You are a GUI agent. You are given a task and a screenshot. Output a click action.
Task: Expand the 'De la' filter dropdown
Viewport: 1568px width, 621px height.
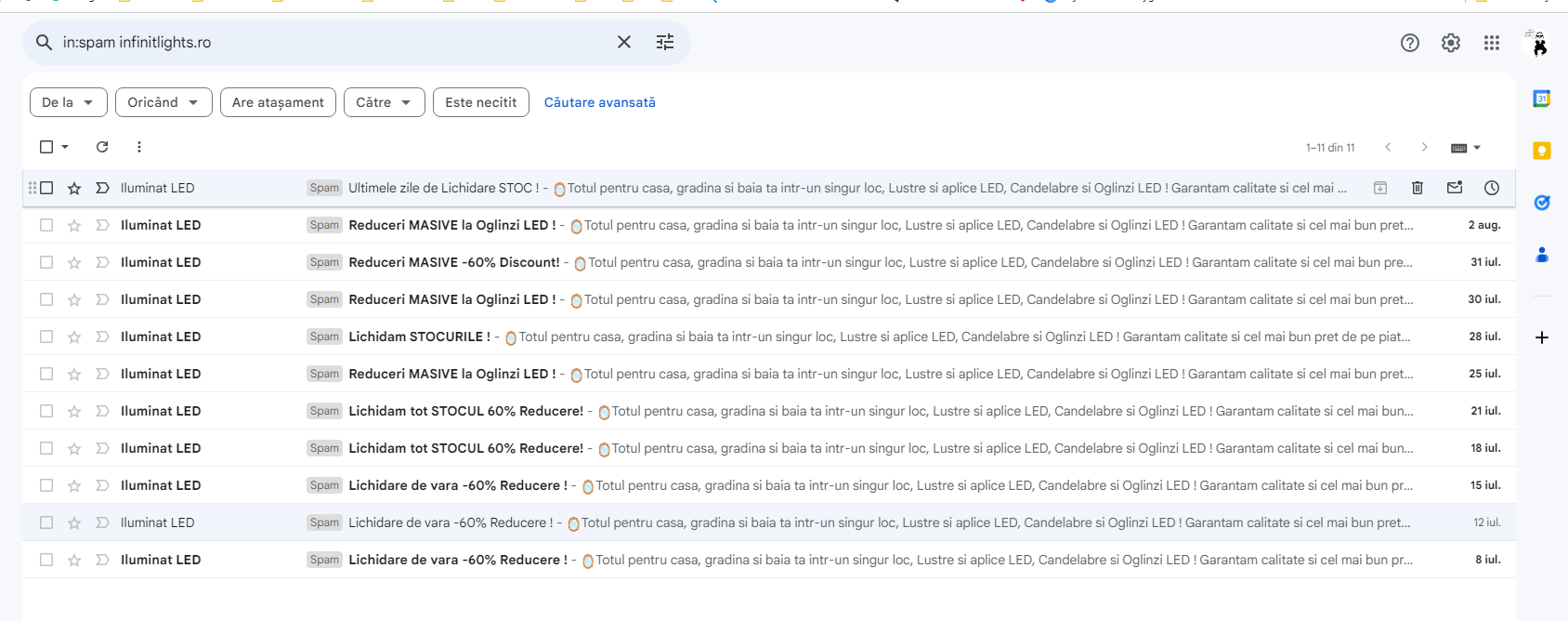click(x=68, y=102)
